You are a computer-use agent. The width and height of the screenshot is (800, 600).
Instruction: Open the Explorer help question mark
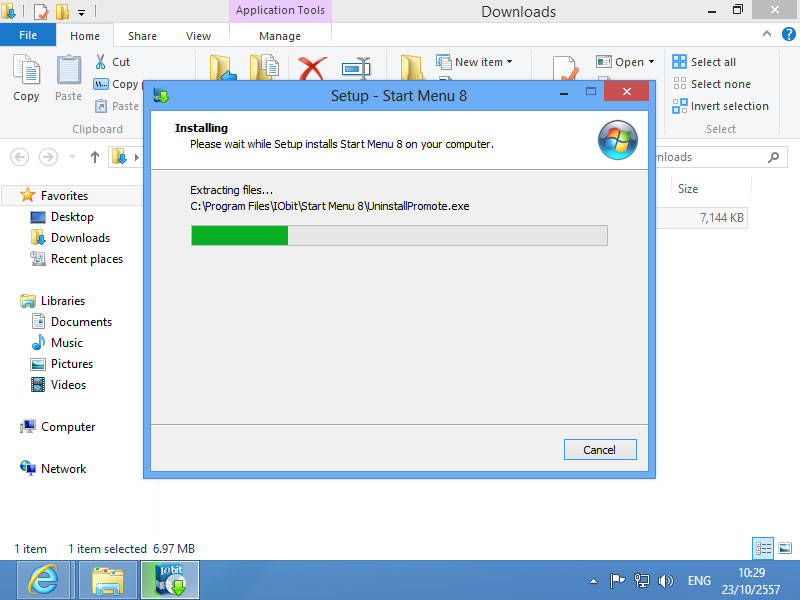pyautogui.click(x=788, y=34)
